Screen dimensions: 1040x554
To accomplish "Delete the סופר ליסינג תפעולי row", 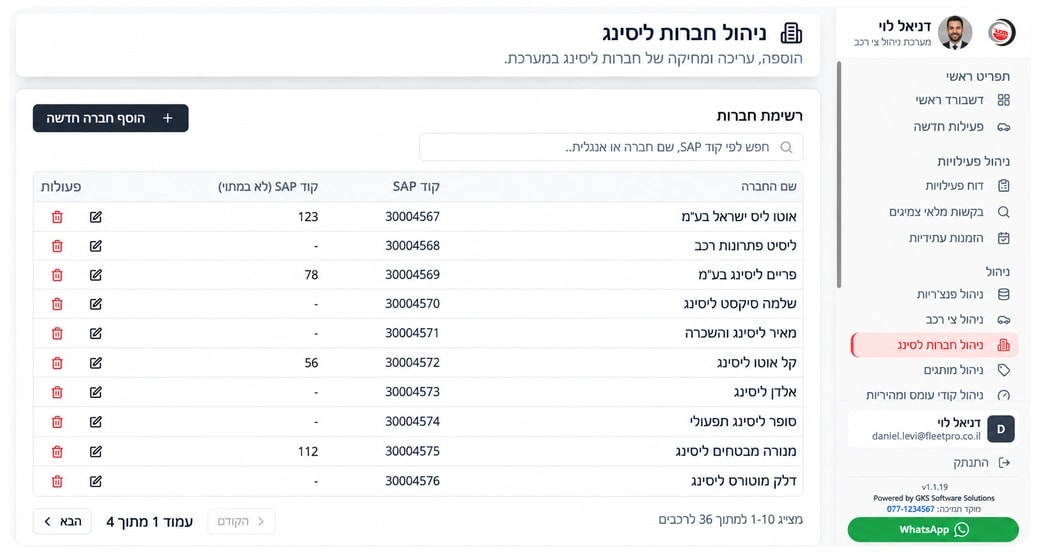I will [x=57, y=421].
